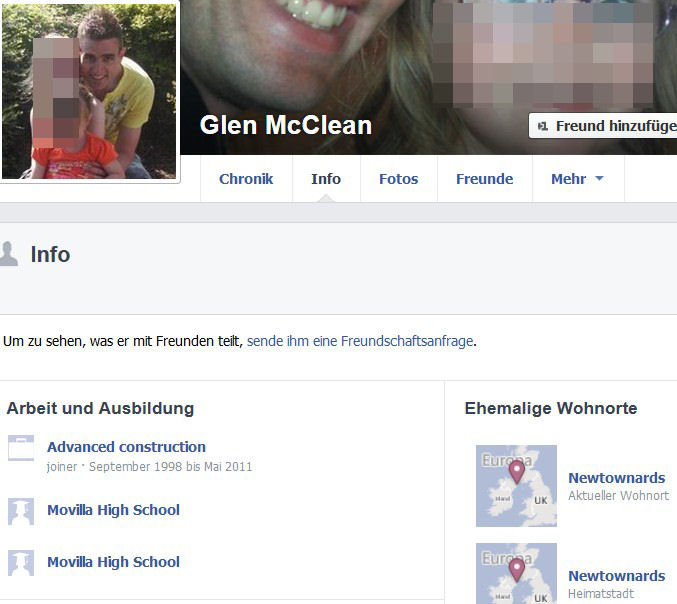Viewport: 677px width, 604px height.
Task: Go to the Freunde tab
Action: pos(484,179)
